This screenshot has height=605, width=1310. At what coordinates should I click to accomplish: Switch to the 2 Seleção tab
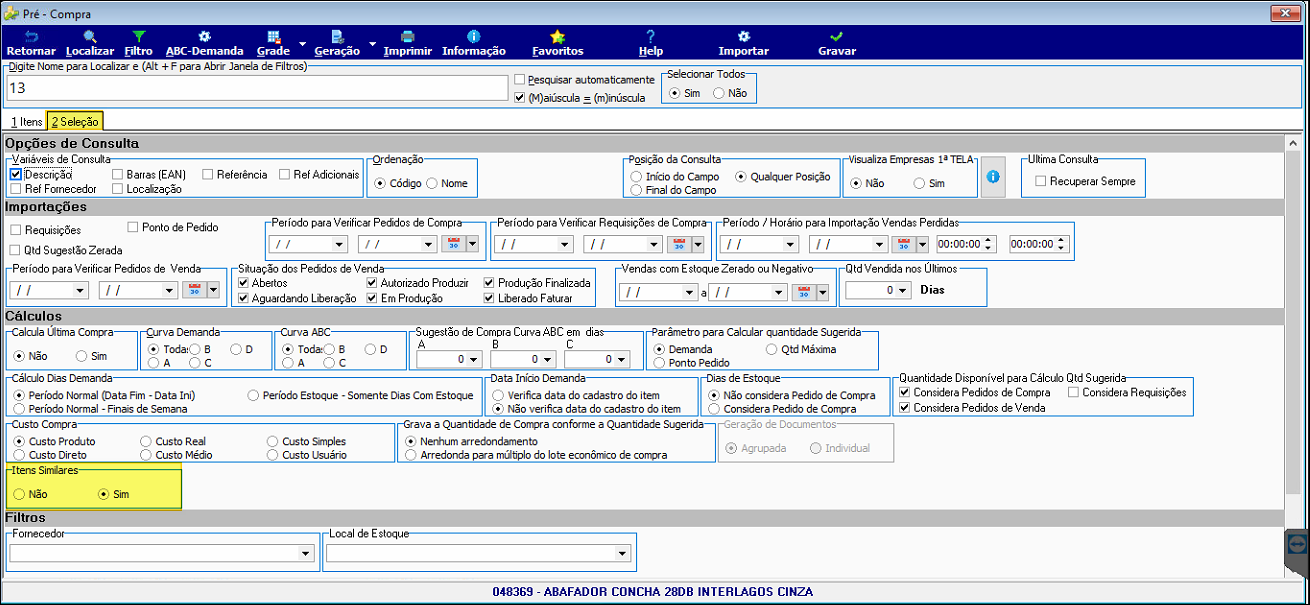pyautogui.click(x=75, y=121)
